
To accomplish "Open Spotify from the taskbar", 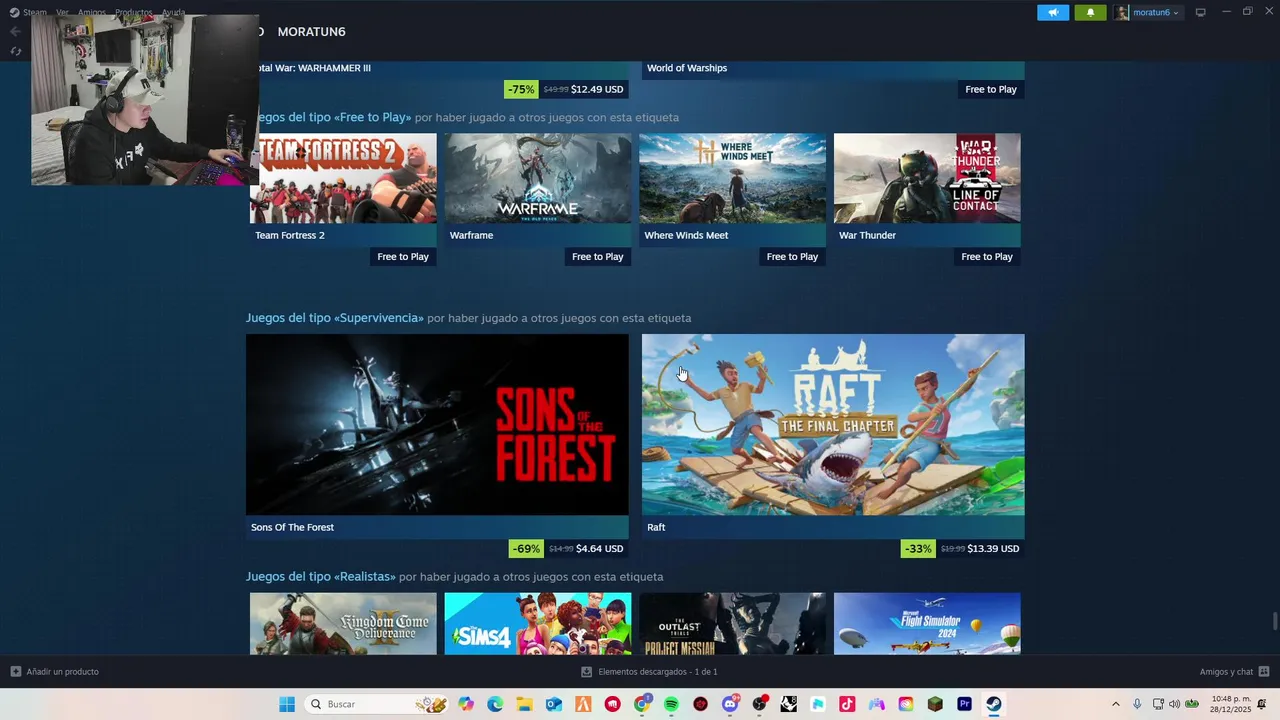I will point(671,704).
